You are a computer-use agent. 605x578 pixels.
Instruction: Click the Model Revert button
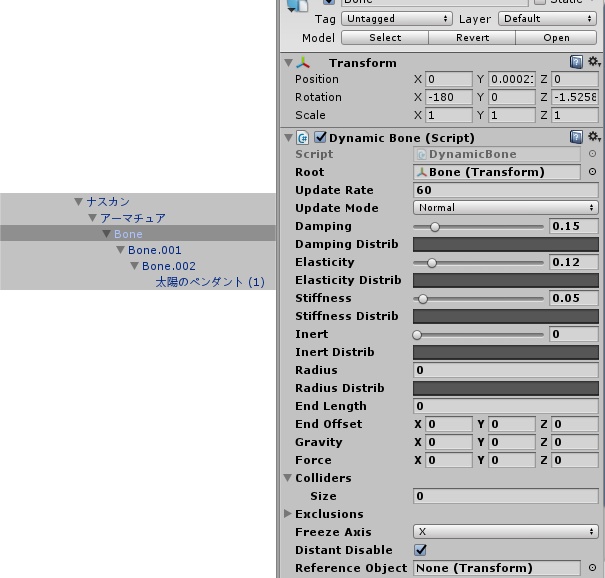[472, 37]
